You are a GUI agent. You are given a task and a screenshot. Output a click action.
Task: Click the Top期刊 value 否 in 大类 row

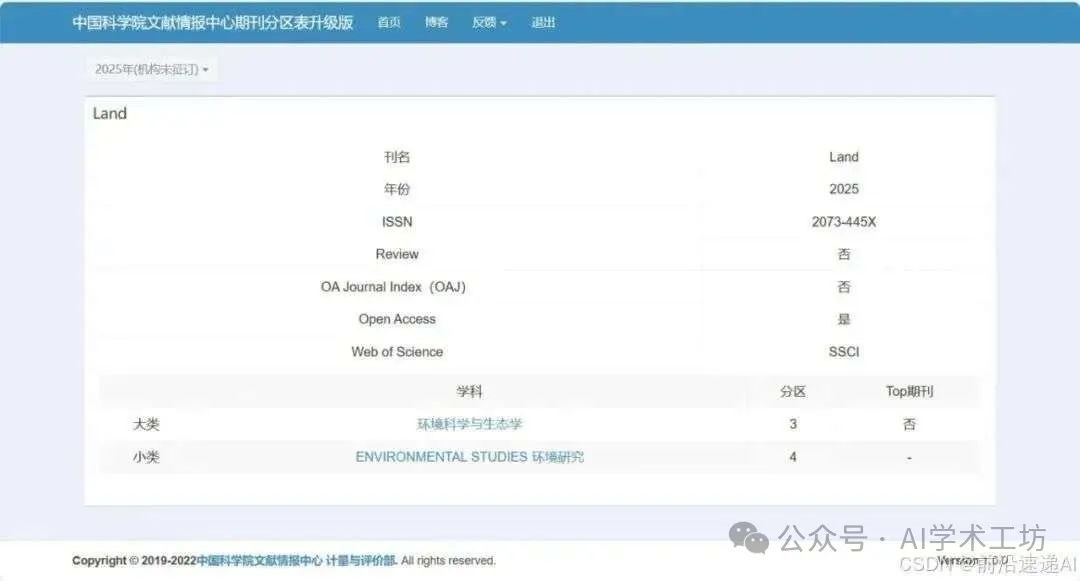909,424
